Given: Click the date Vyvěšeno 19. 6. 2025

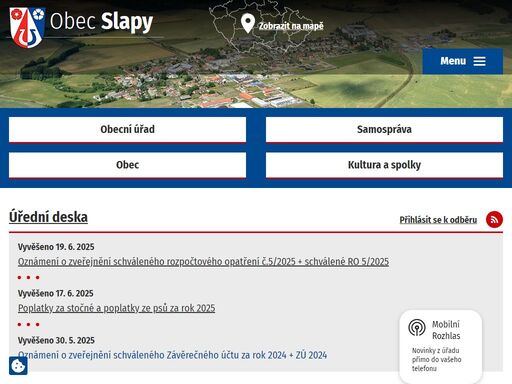Looking at the screenshot, I should point(56,247).
